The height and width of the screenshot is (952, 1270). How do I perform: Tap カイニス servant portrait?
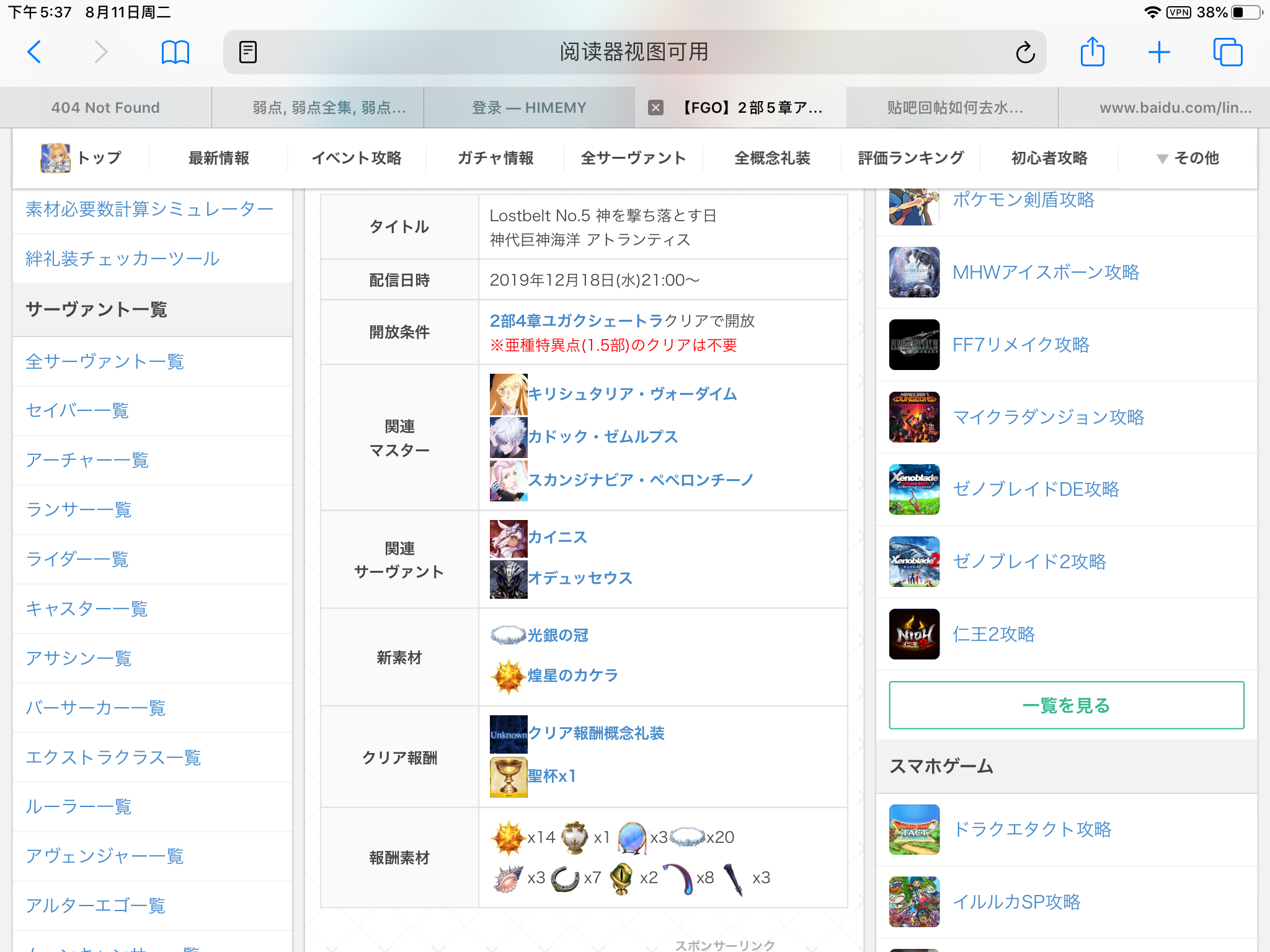click(508, 538)
